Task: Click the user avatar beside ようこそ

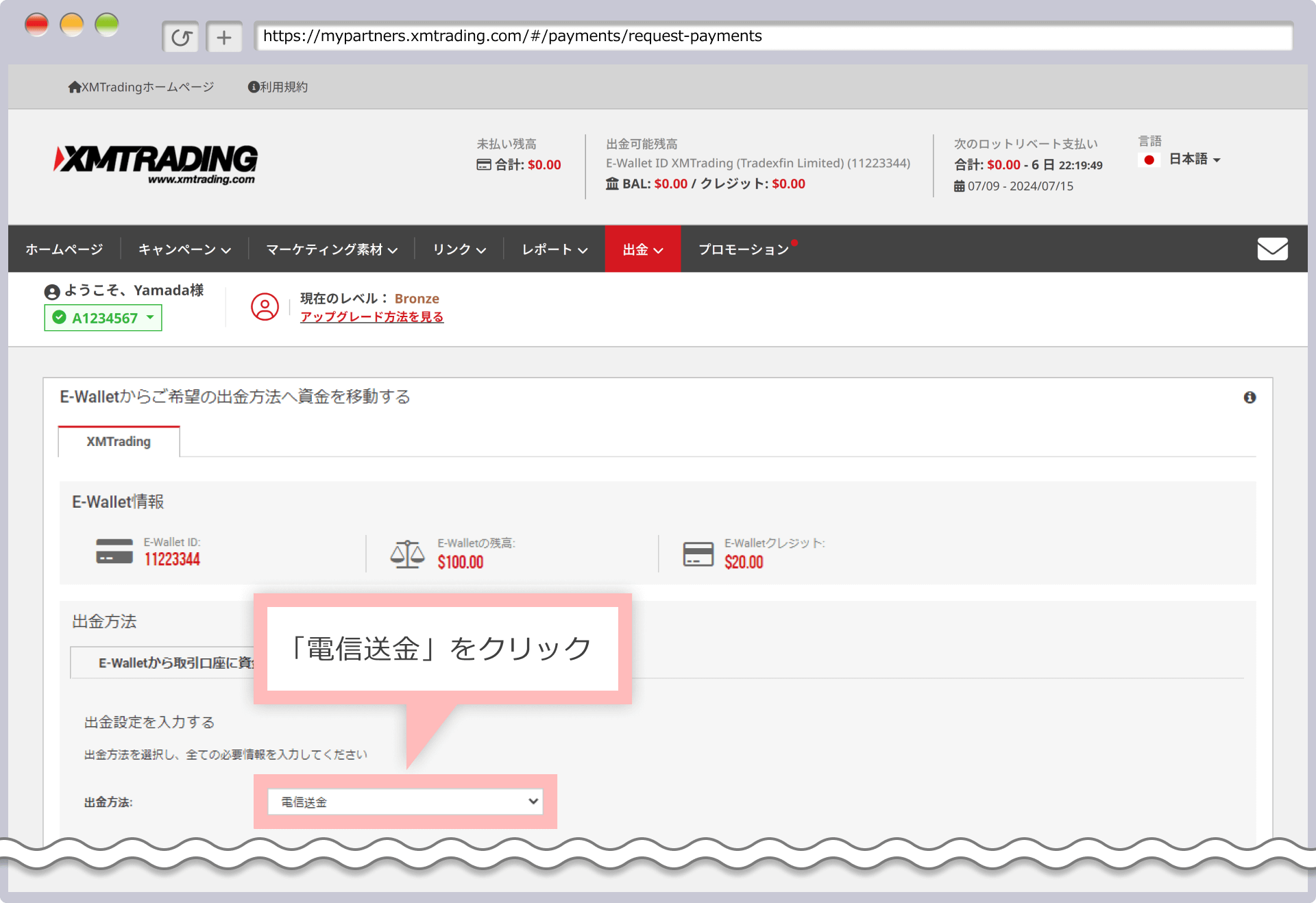Action: (x=52, y=292)
